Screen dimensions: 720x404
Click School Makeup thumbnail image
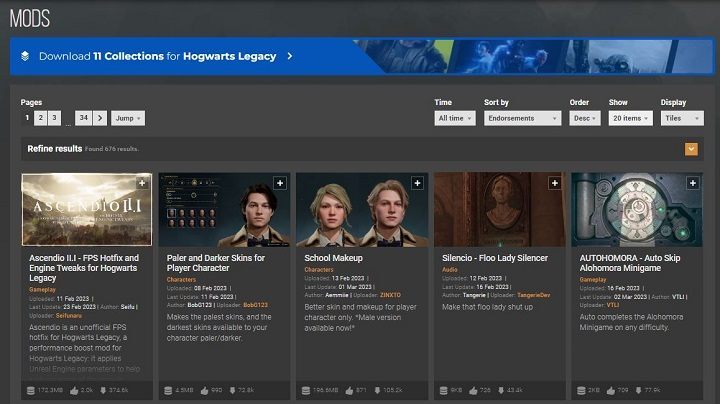click(362, 209)
